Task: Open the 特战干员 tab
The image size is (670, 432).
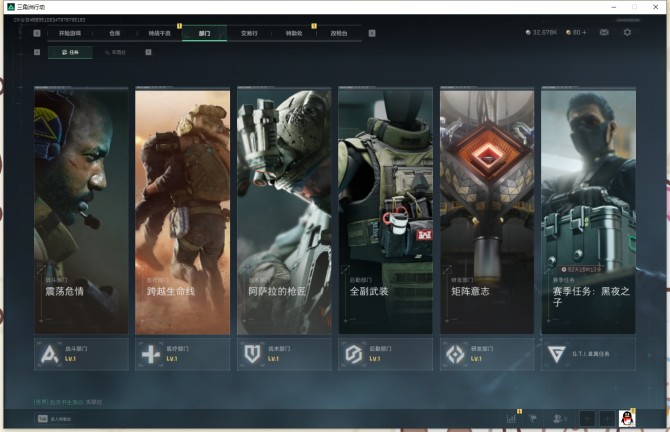Action: [x=159, y=33]
